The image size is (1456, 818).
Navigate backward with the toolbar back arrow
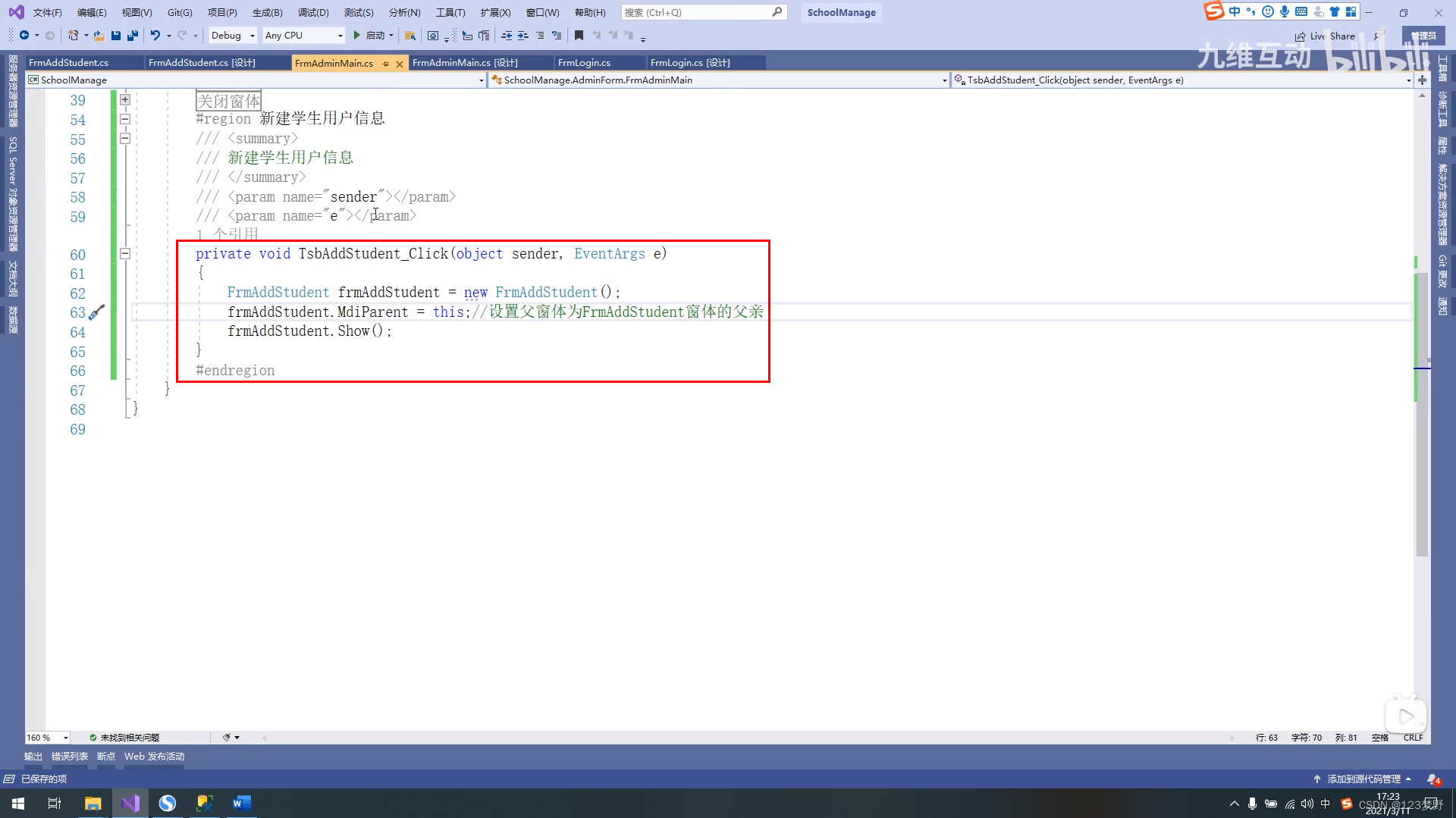tap(24, 35)
